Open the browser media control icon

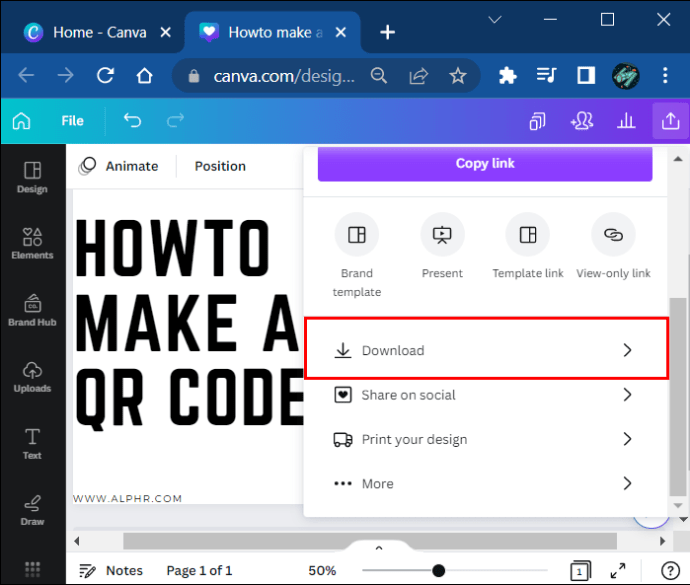pos(546,76)
